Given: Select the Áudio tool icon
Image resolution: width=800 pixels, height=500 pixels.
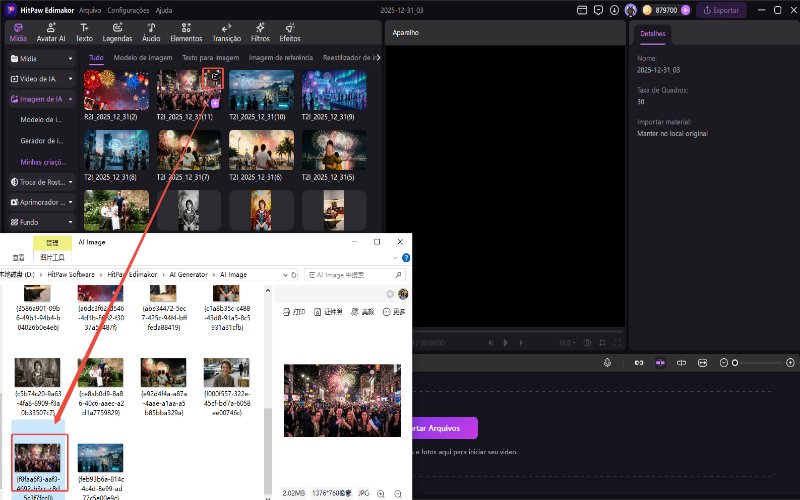Looking at the screenshot, I should pos(150,32).
